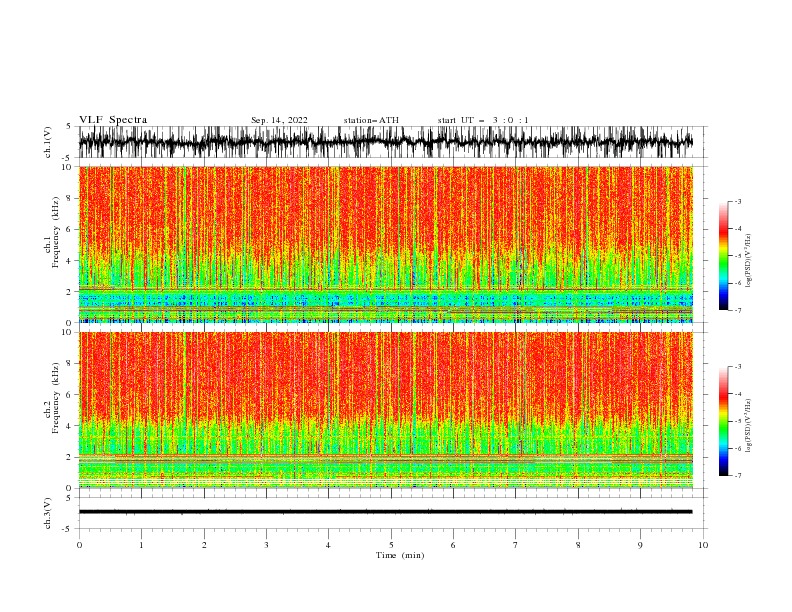Click the "Time (min)" axis title
Screen dimensions: 792x612
(x=400, y=555)
